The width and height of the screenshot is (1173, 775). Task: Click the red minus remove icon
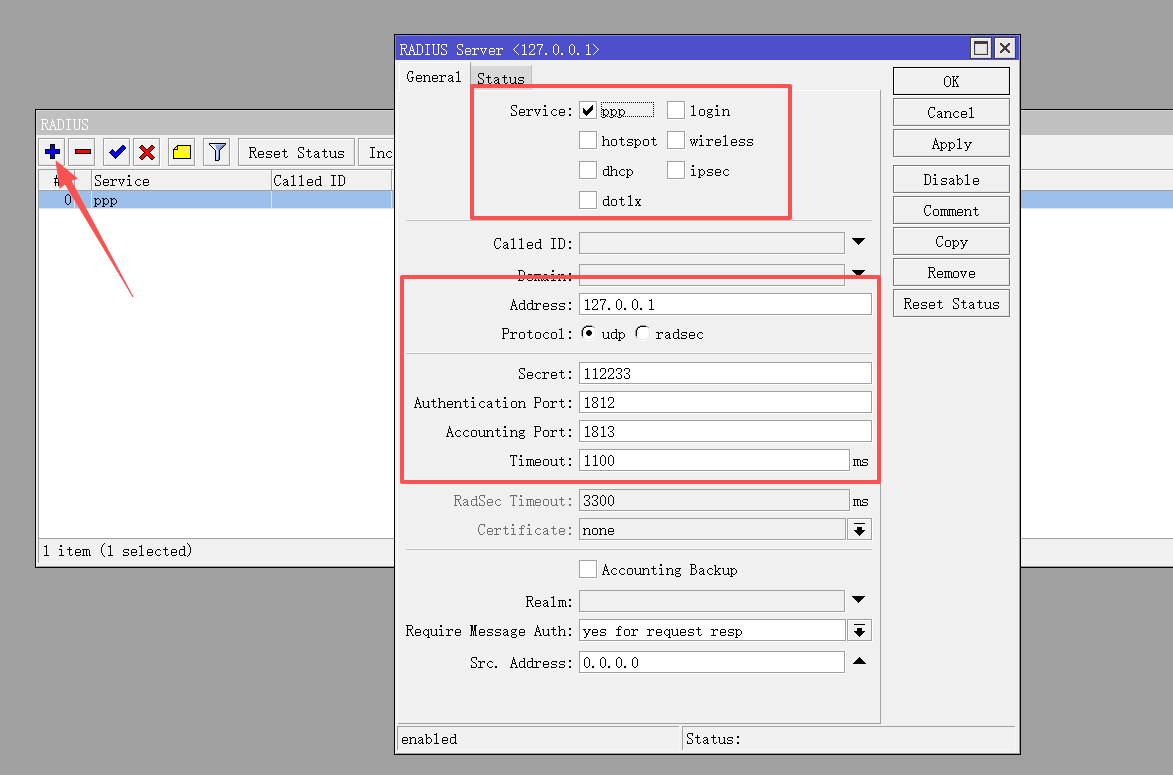pyautogui.click(x=83, y=152)
